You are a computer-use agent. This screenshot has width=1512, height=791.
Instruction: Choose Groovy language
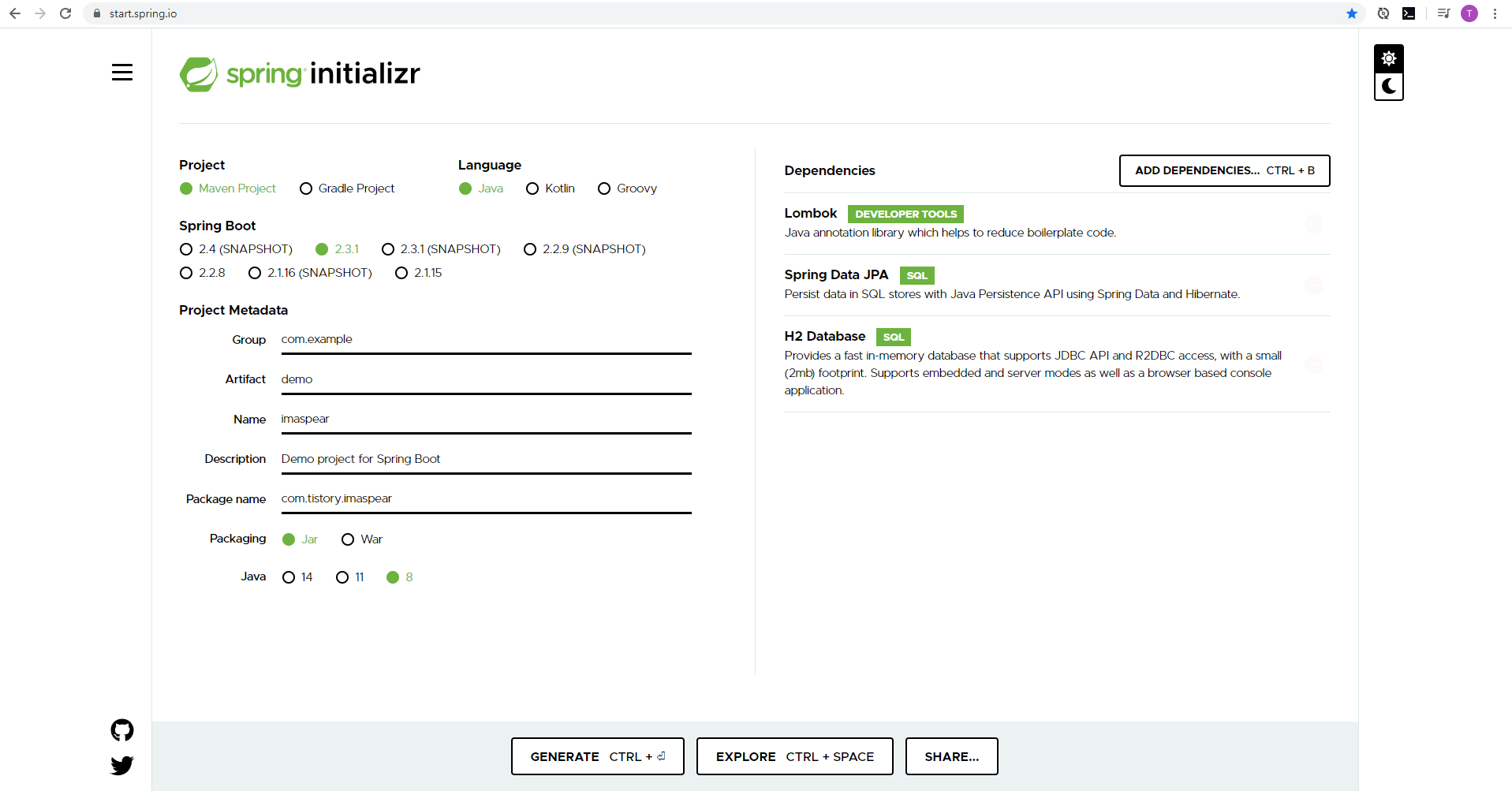tap(628, 188)
